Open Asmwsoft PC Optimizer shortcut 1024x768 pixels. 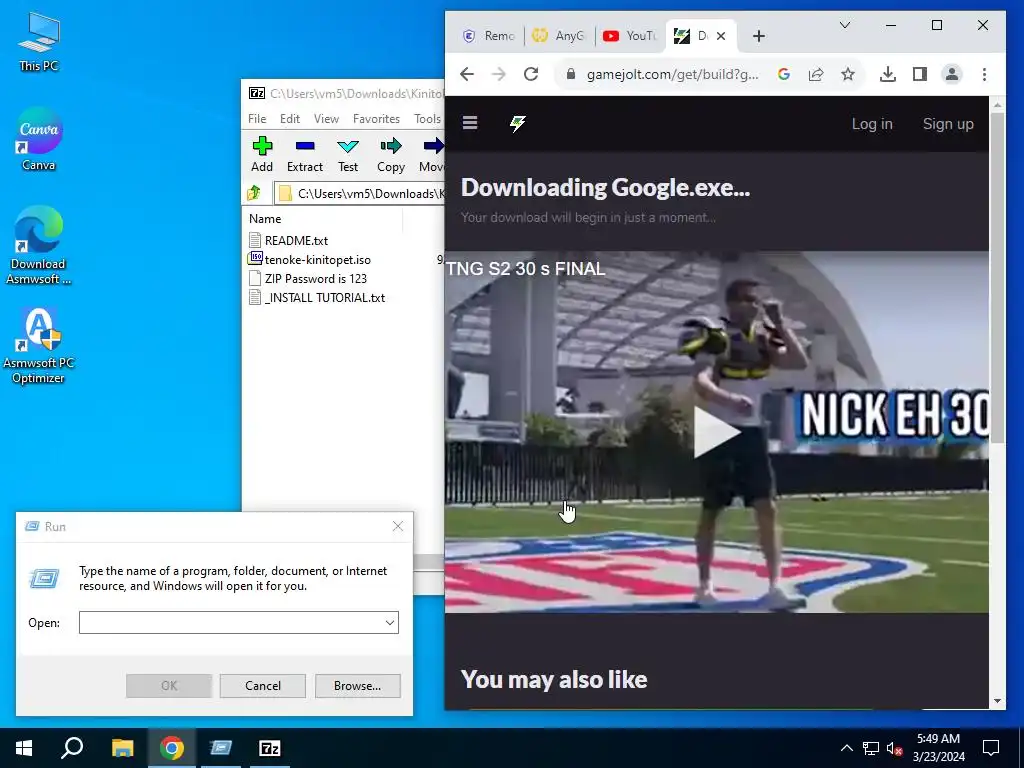(39, 346)
